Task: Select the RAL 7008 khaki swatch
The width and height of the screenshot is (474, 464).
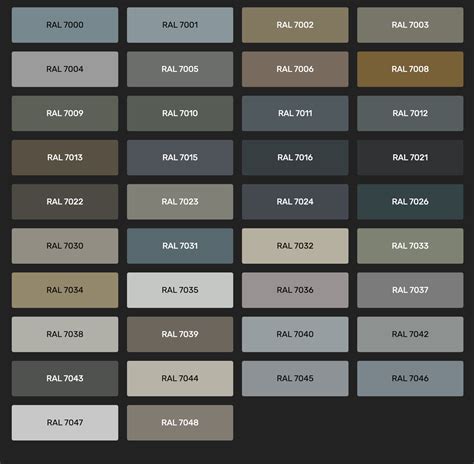Action: click(410, 69)
